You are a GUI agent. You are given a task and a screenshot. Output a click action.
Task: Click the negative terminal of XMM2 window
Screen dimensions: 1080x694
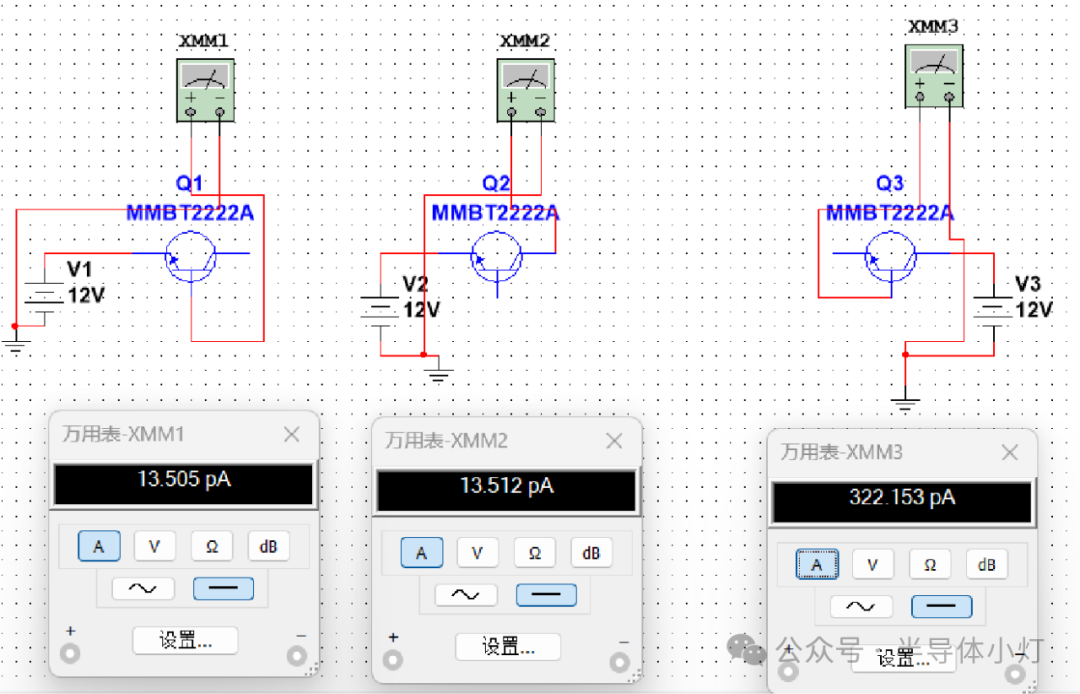[x=619, y=662]
